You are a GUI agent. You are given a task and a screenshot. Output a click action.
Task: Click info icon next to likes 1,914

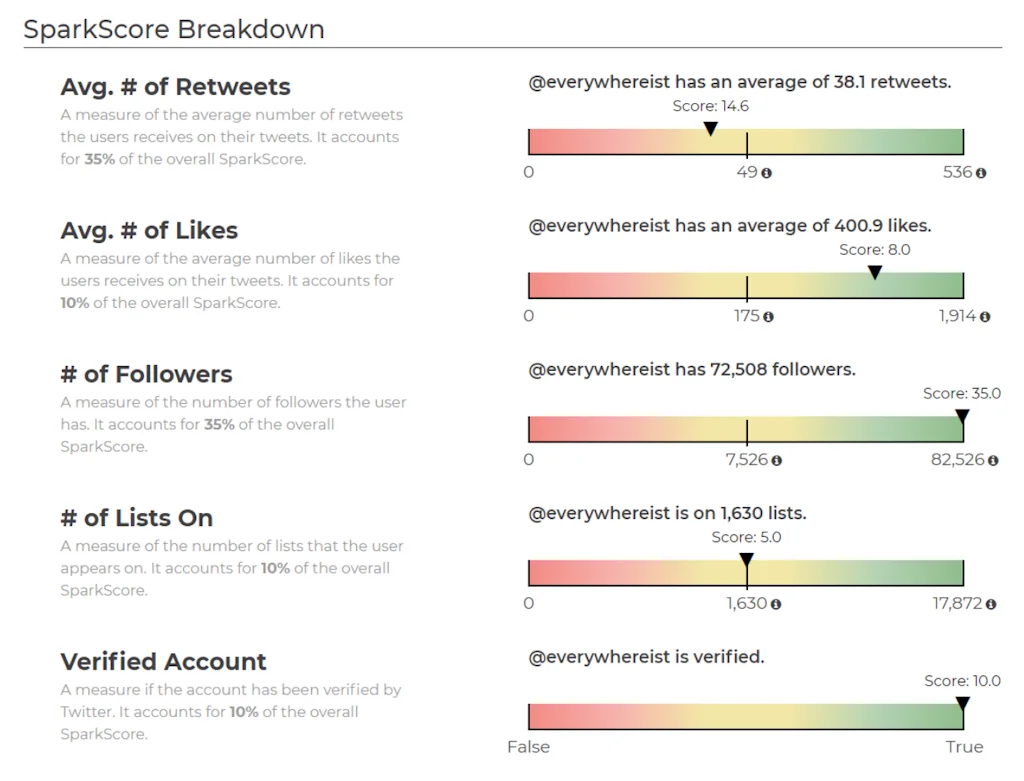985,317
